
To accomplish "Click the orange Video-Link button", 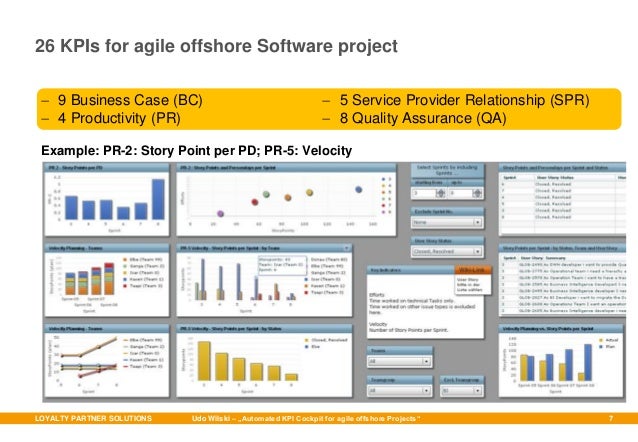I will pos(472,270).
